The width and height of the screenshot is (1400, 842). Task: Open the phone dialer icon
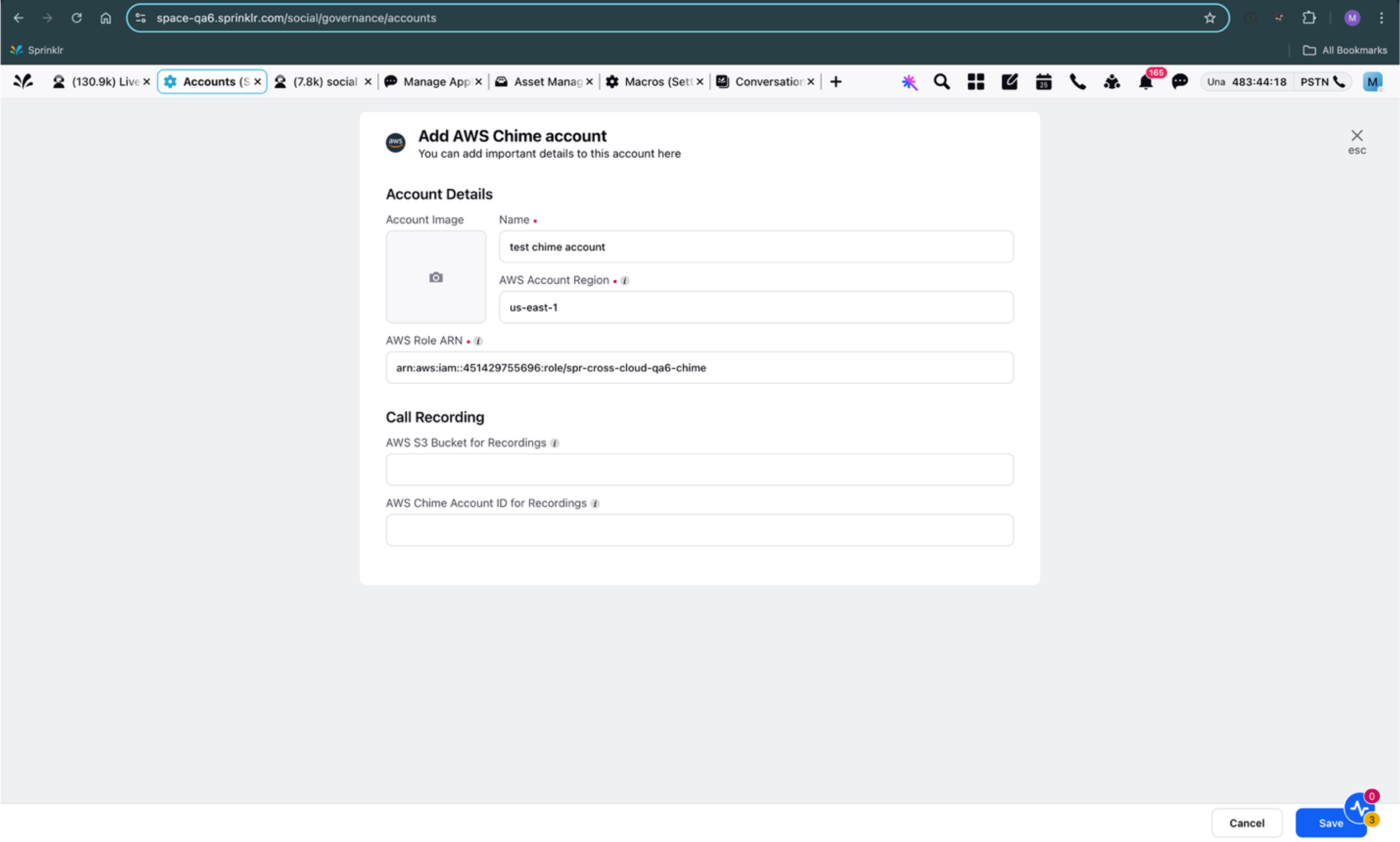[1077, 82]
